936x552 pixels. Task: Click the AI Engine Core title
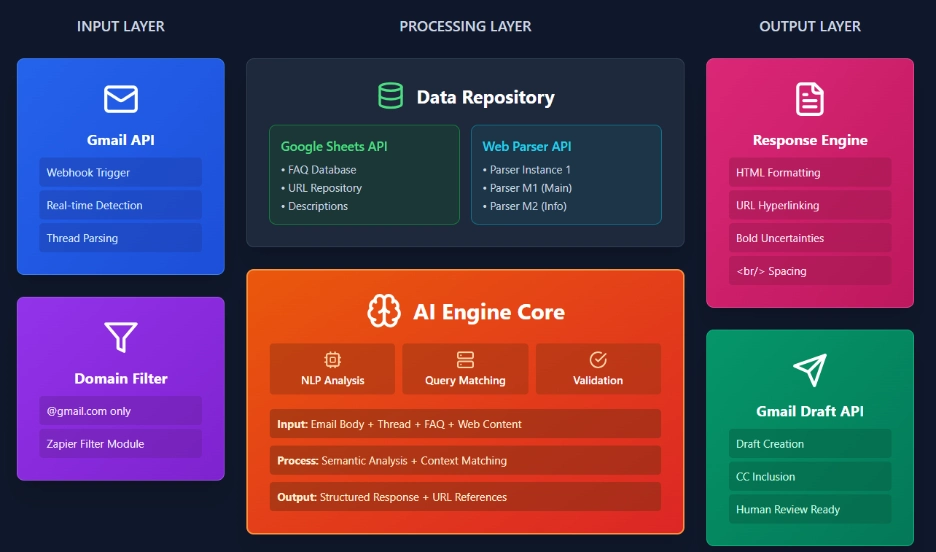(489, 312)
